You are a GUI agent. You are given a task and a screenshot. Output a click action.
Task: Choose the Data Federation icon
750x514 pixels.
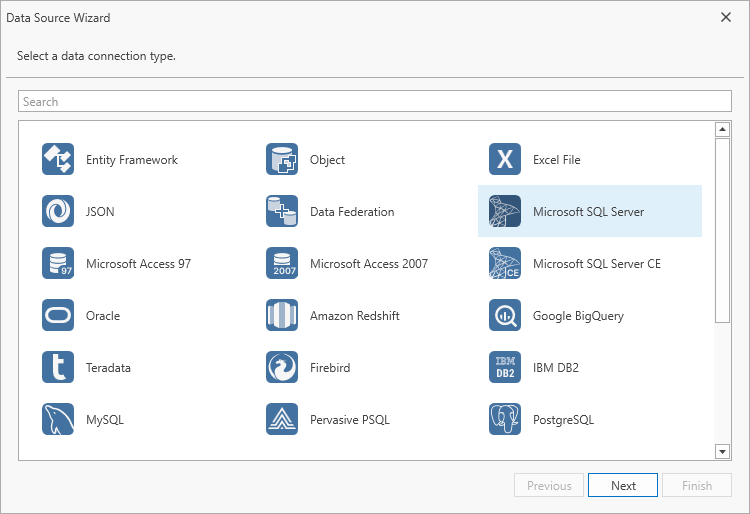pos(282,211)
